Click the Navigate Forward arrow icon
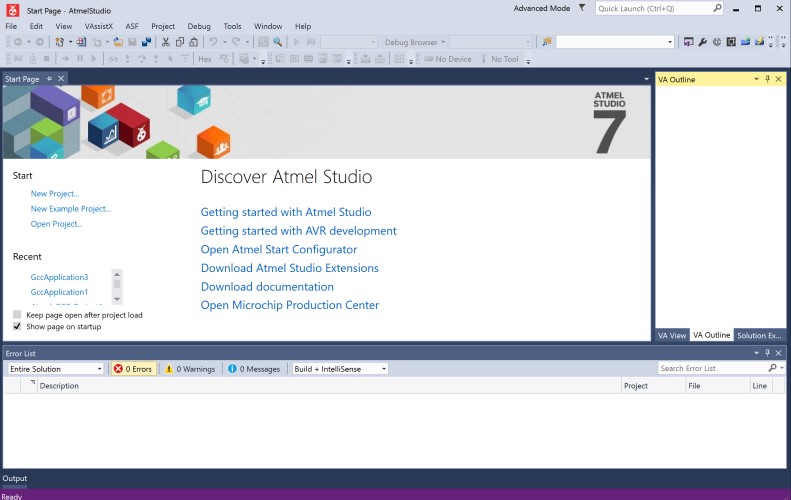The width and height of the screenshot is (791, 500). (x=39, y=42)
